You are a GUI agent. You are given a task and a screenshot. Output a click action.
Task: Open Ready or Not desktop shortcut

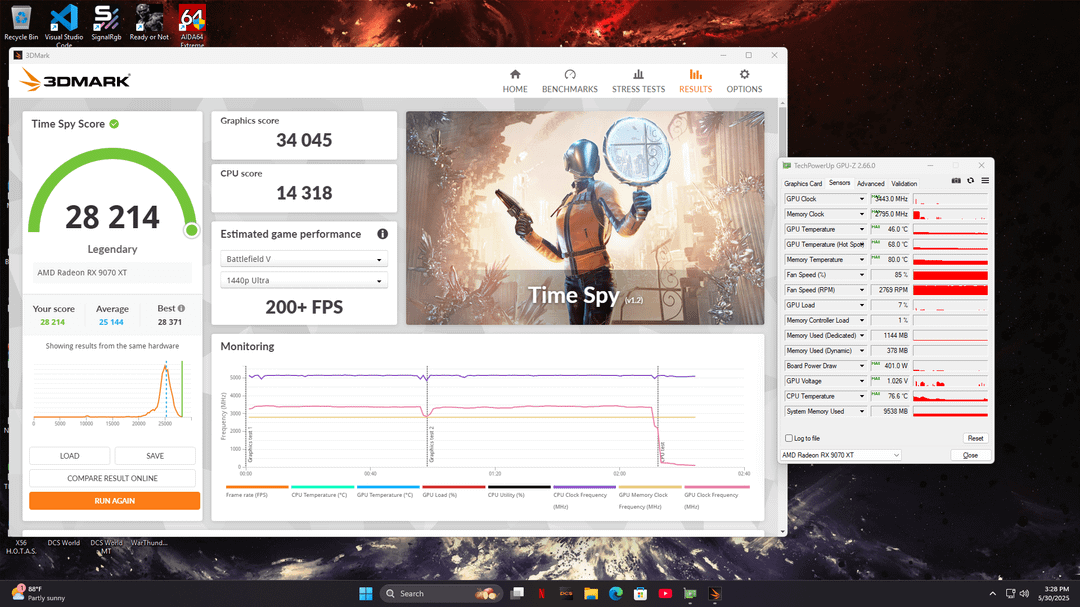click(x=149, y=22)
